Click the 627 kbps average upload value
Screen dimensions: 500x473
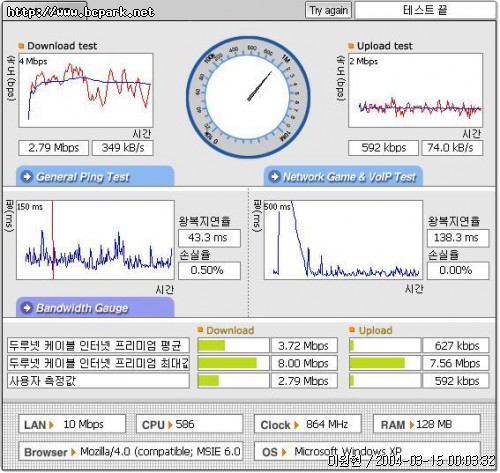456,345
